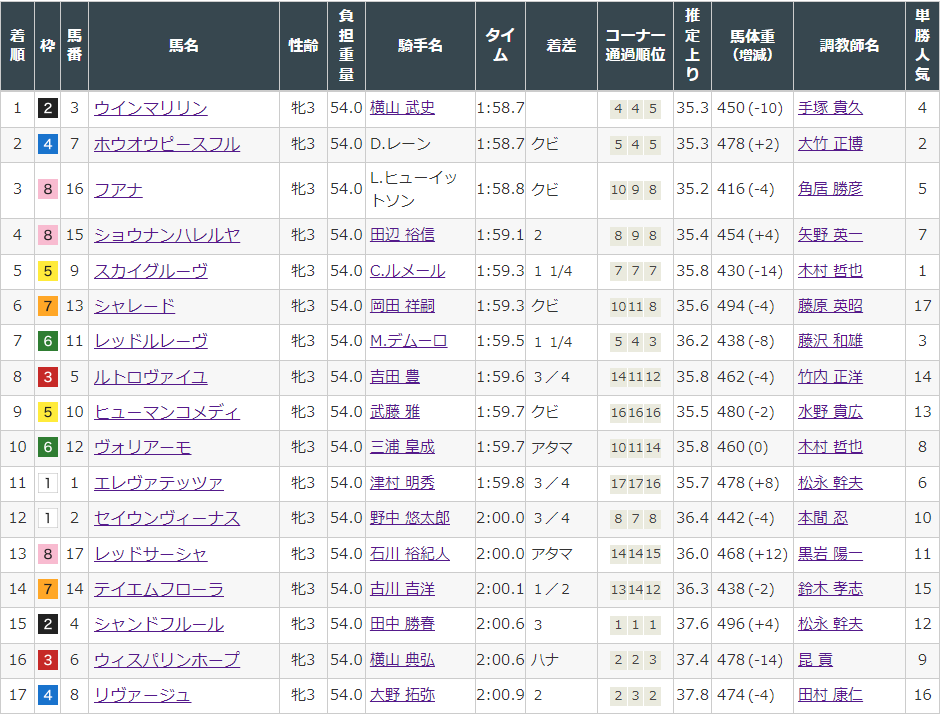Screen dimensions: 941x717
Task: Open horse page for スカイグルーヴ
Action: pos(151,271)
